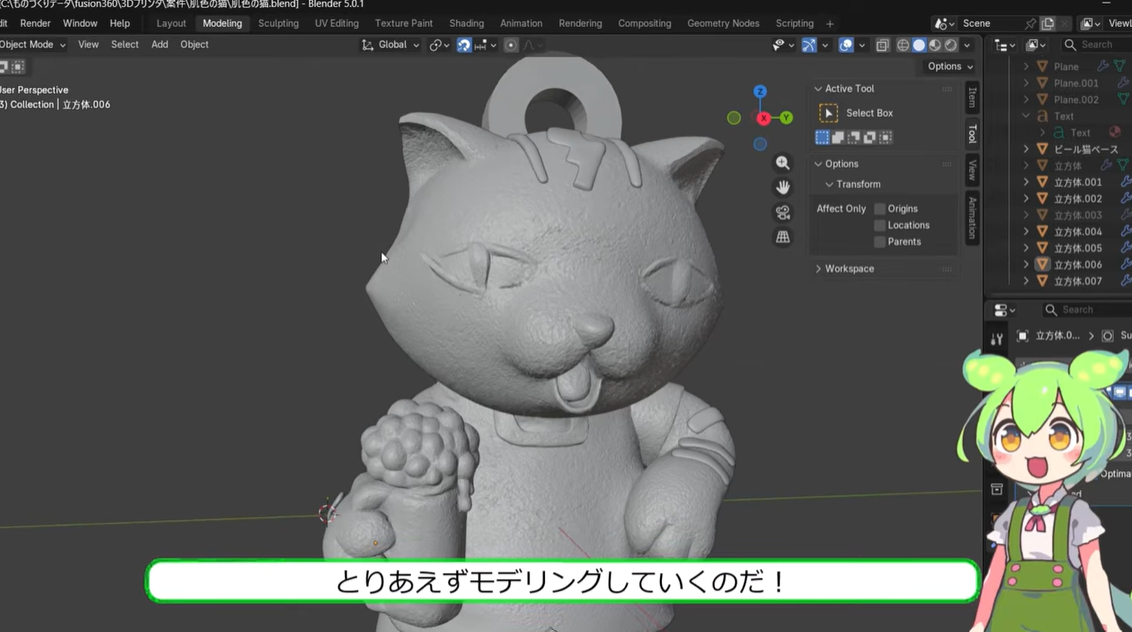Check the Locations option in Transform panel
Viewport: 1132px width, 632px height.
coord(881,224)
